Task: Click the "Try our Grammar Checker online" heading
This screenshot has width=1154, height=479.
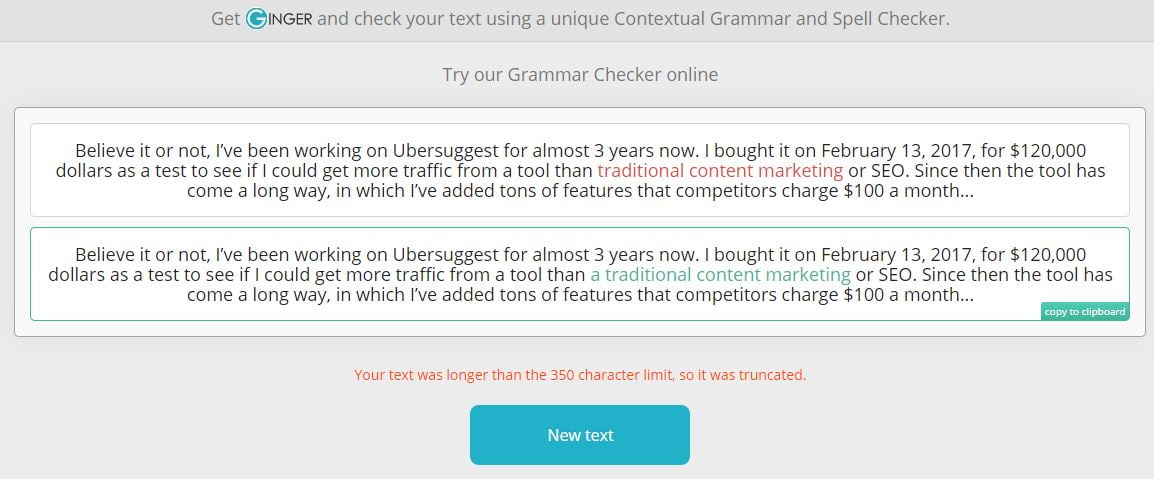Action: (x=580, y=74)
